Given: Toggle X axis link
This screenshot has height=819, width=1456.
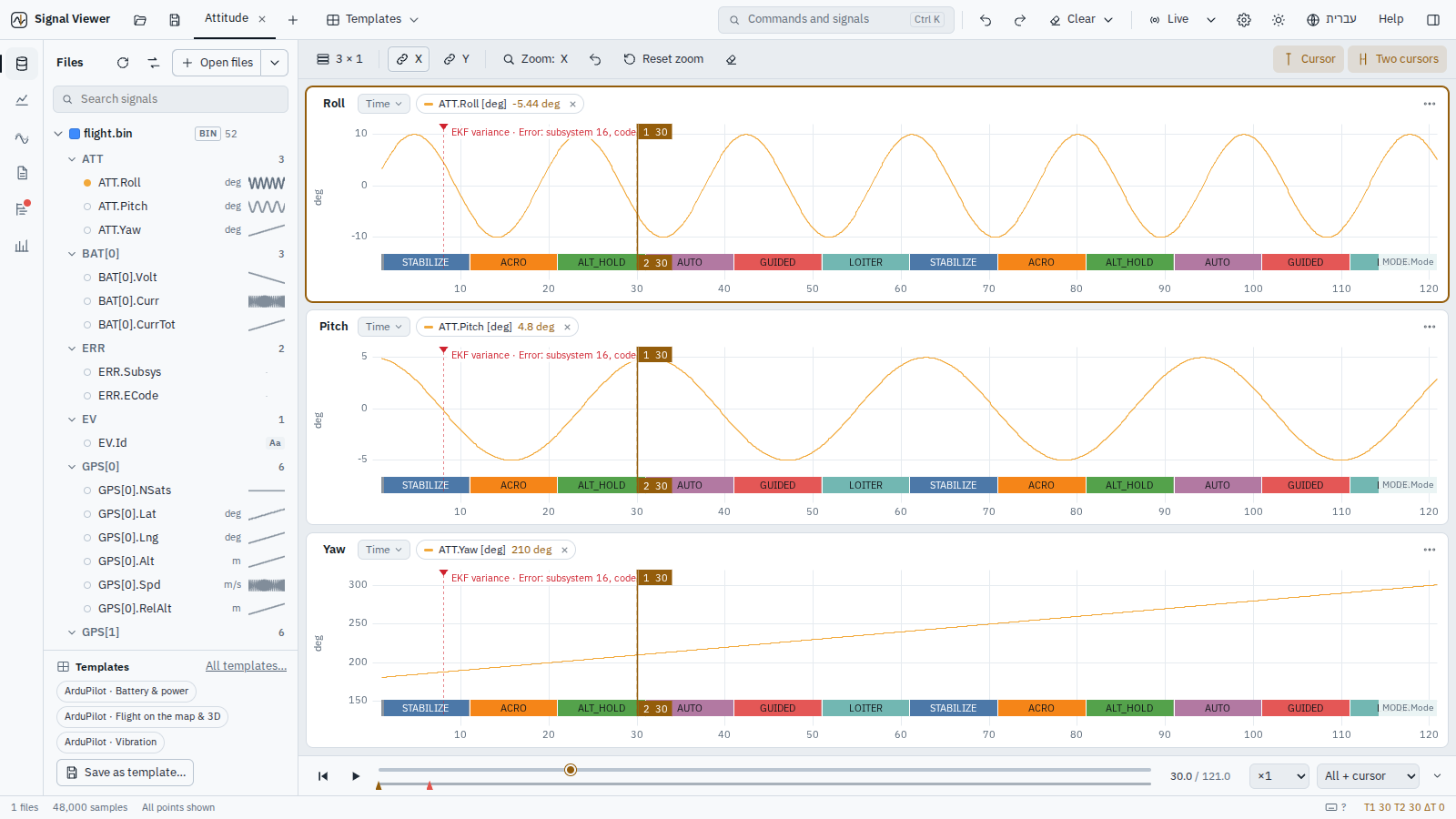Looking at the screenshot, I should 409,59.
